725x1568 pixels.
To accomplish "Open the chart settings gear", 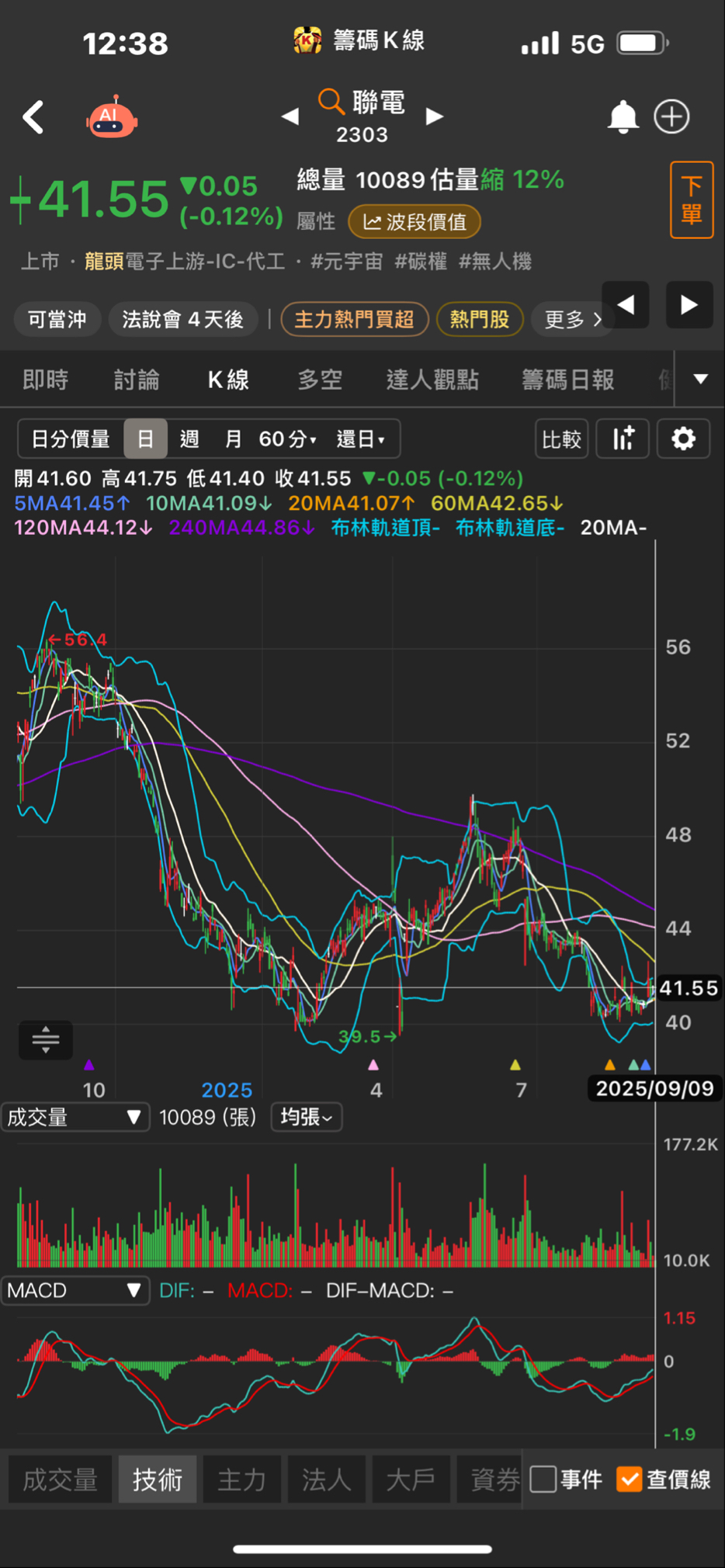I will [683, 439].
